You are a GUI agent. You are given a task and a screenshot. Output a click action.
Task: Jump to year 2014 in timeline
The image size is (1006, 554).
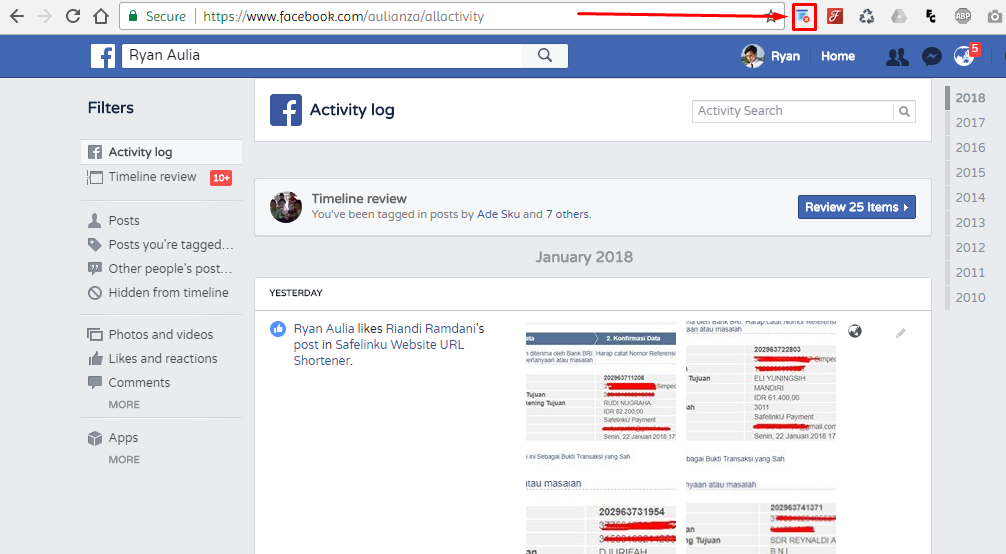pyautogui.click(x=969, y=198)
